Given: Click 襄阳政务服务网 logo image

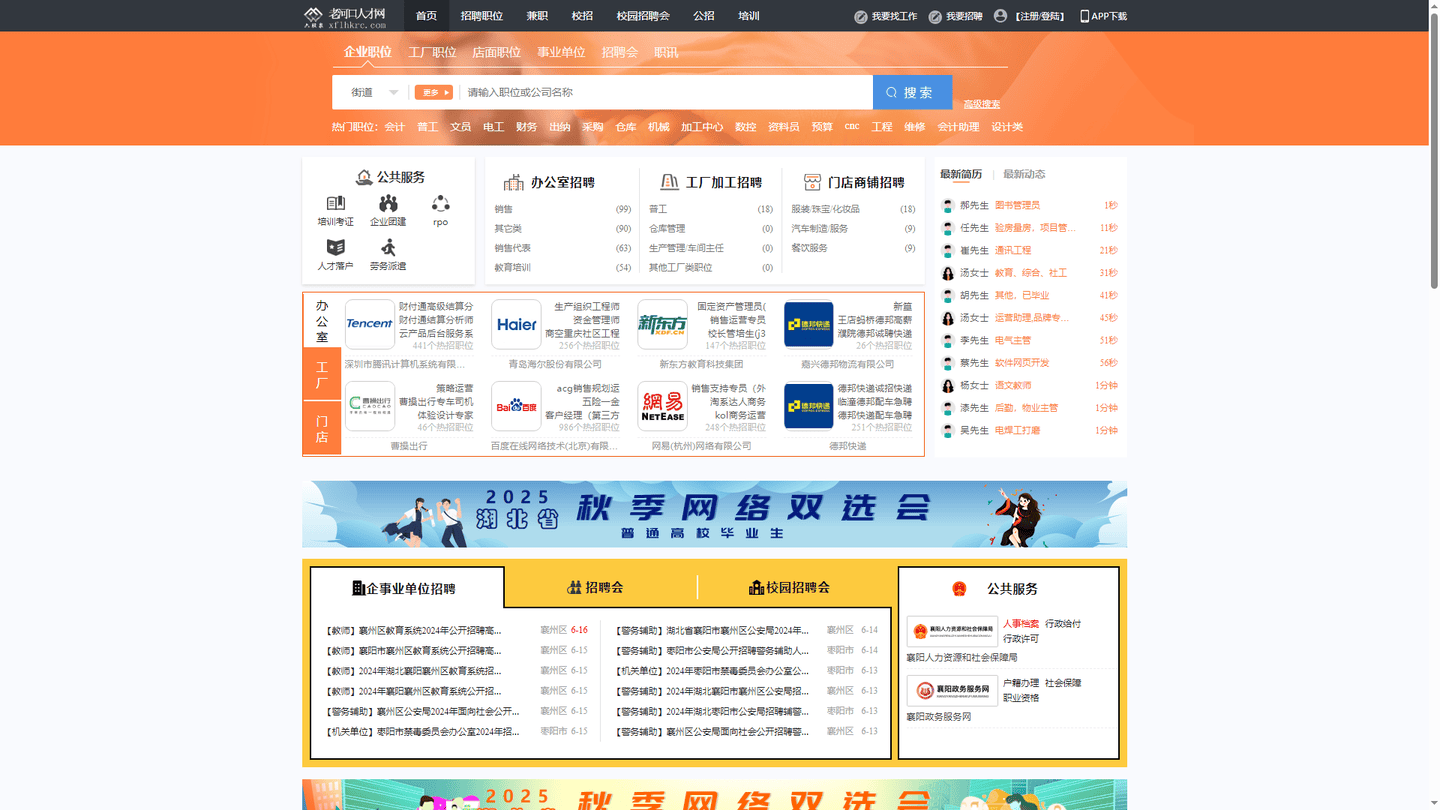Looking at the screenshot, I should click(952, 690).
